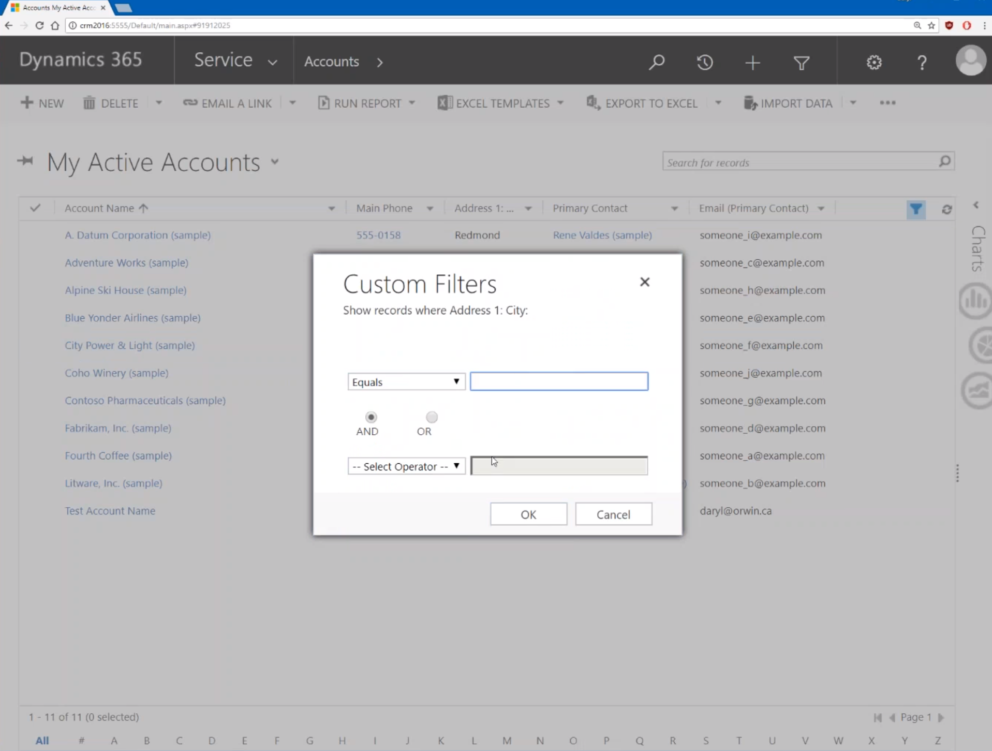Open the Primary Contact column dropdown

coord(674,208)
